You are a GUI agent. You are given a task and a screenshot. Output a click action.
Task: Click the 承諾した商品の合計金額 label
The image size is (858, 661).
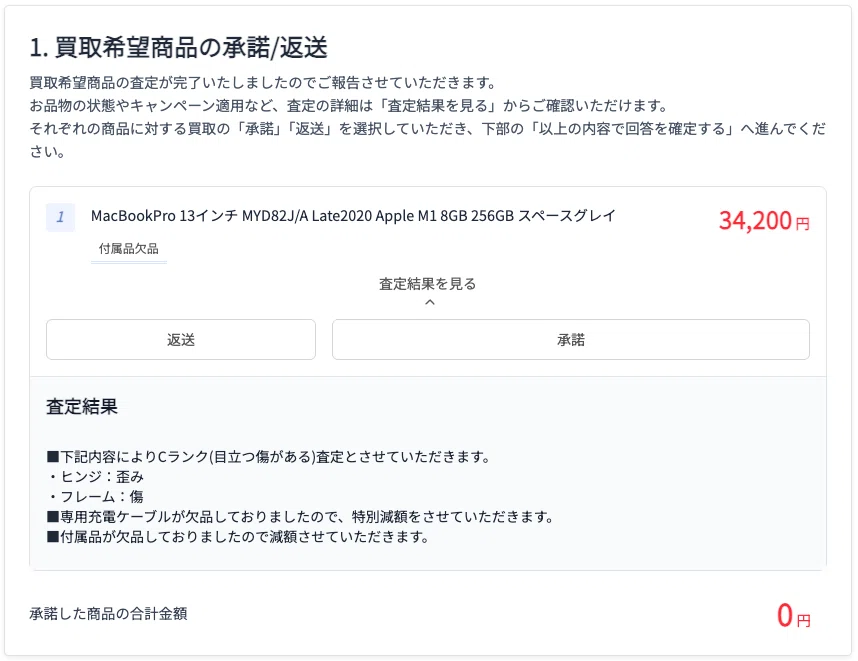click(x=108, y=613)
